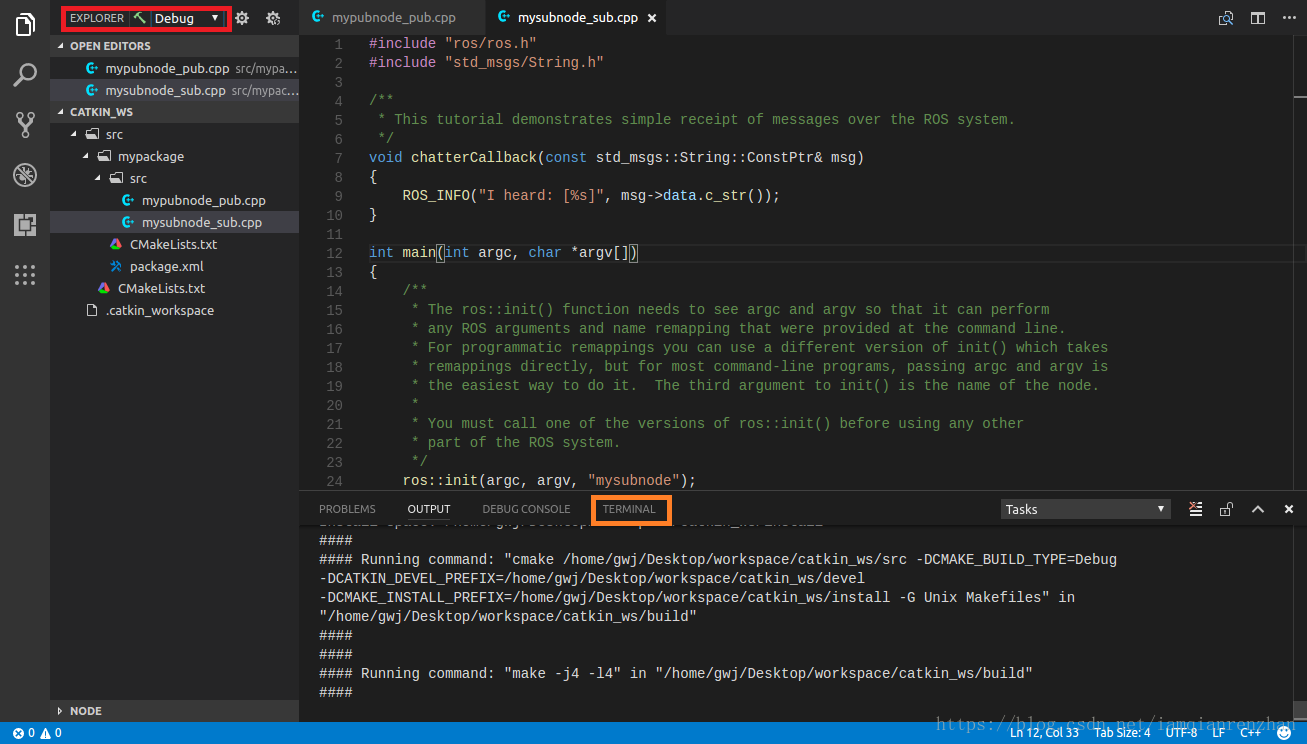Open the Extensions view

click(25, 225)
